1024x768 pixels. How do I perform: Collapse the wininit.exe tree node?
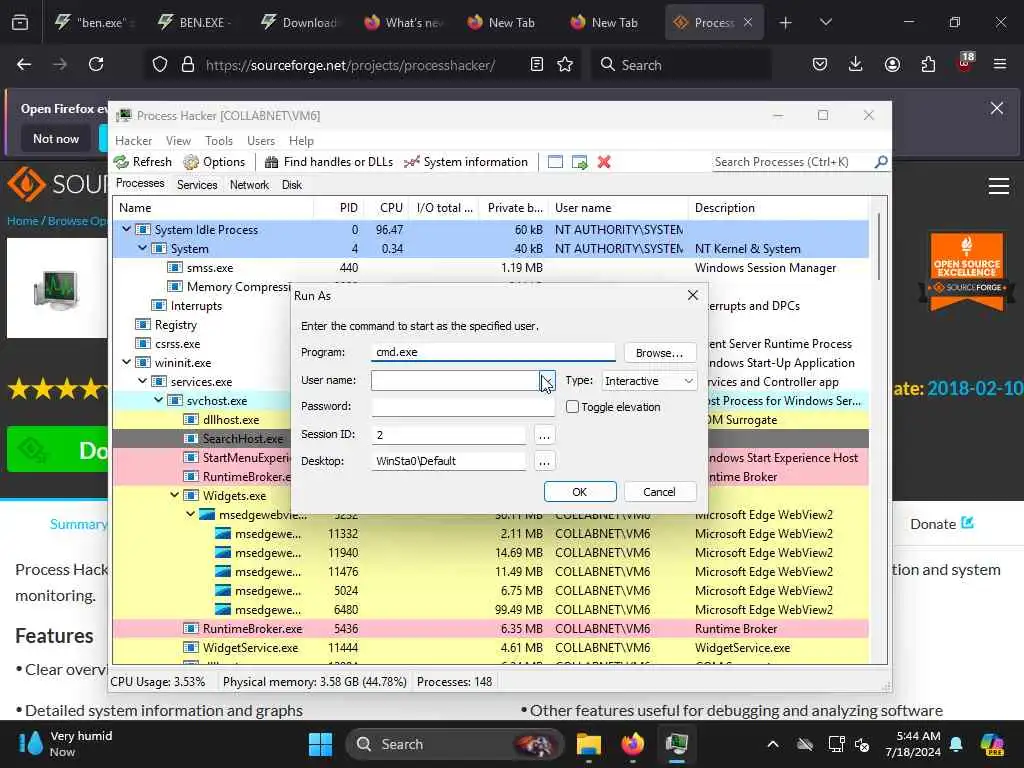(x=127, y=362)
